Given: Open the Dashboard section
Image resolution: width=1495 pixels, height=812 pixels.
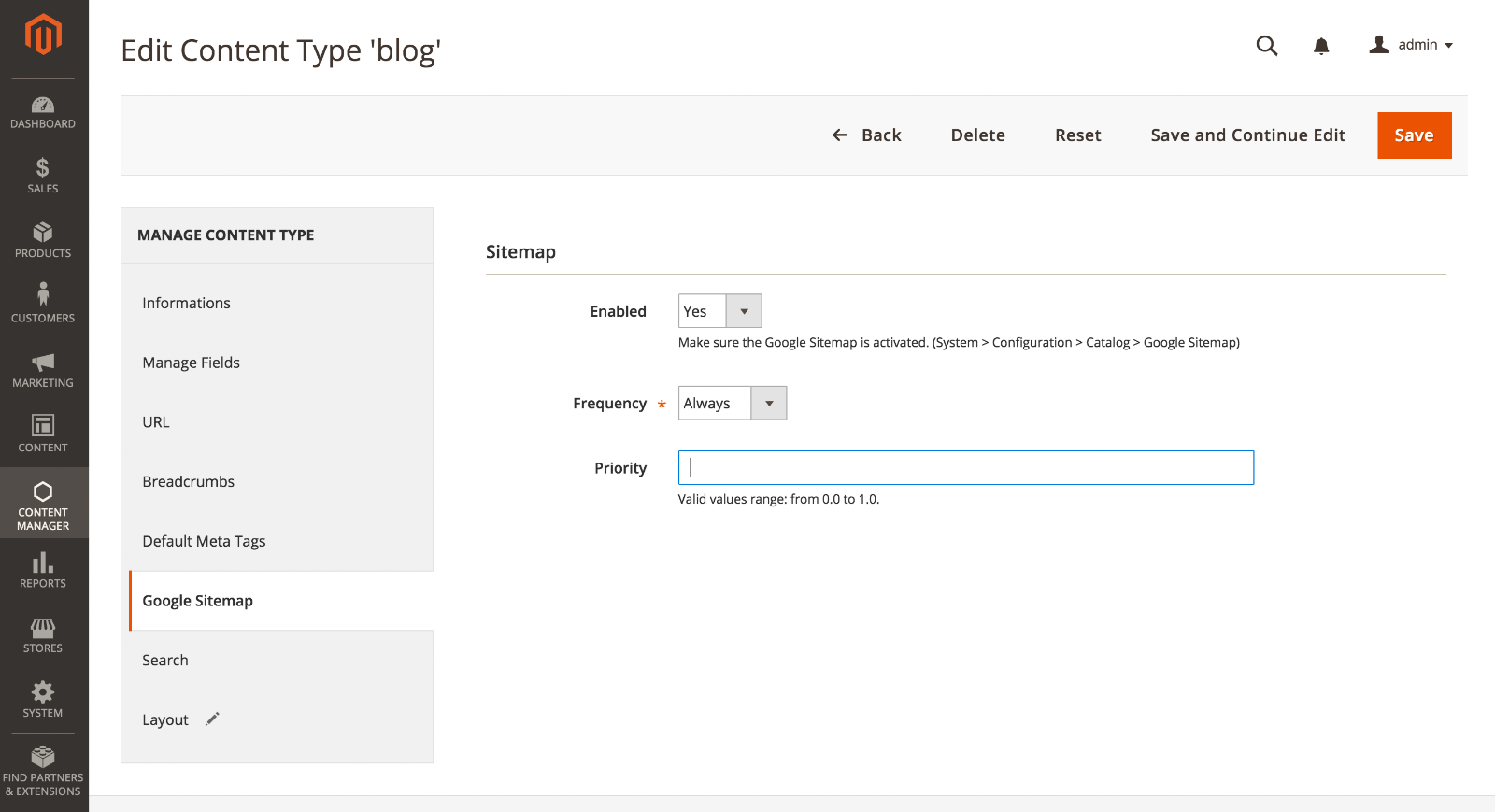Looking at the screenshot, I should [x=43, y=112].
